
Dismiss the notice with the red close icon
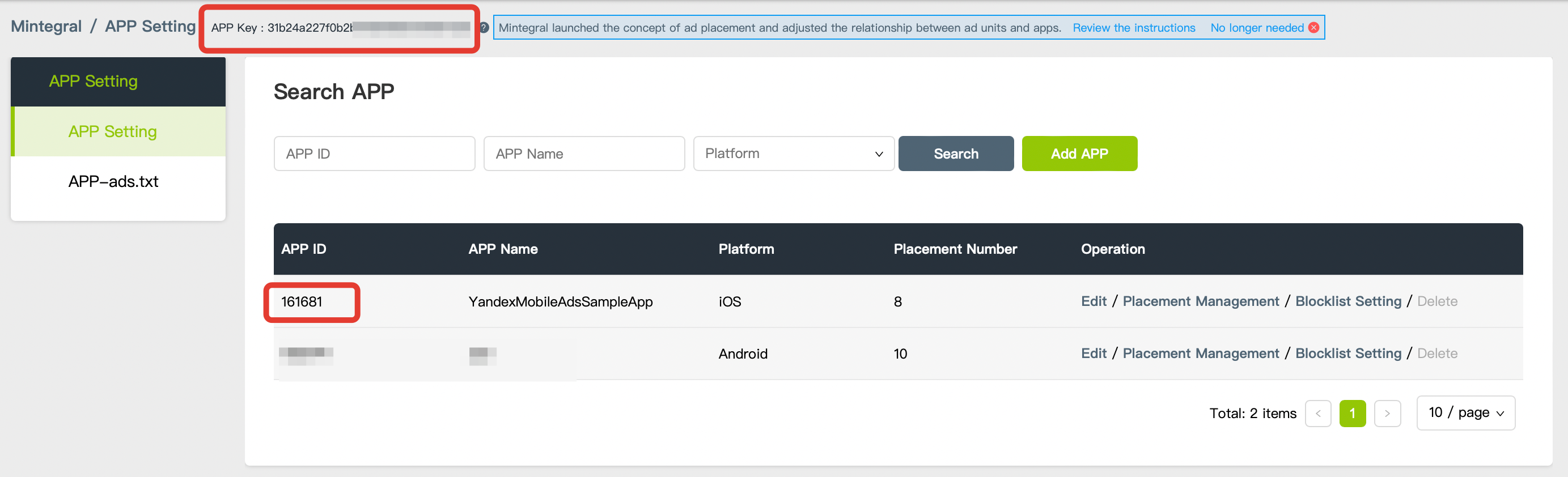(x=1313, y=27)
